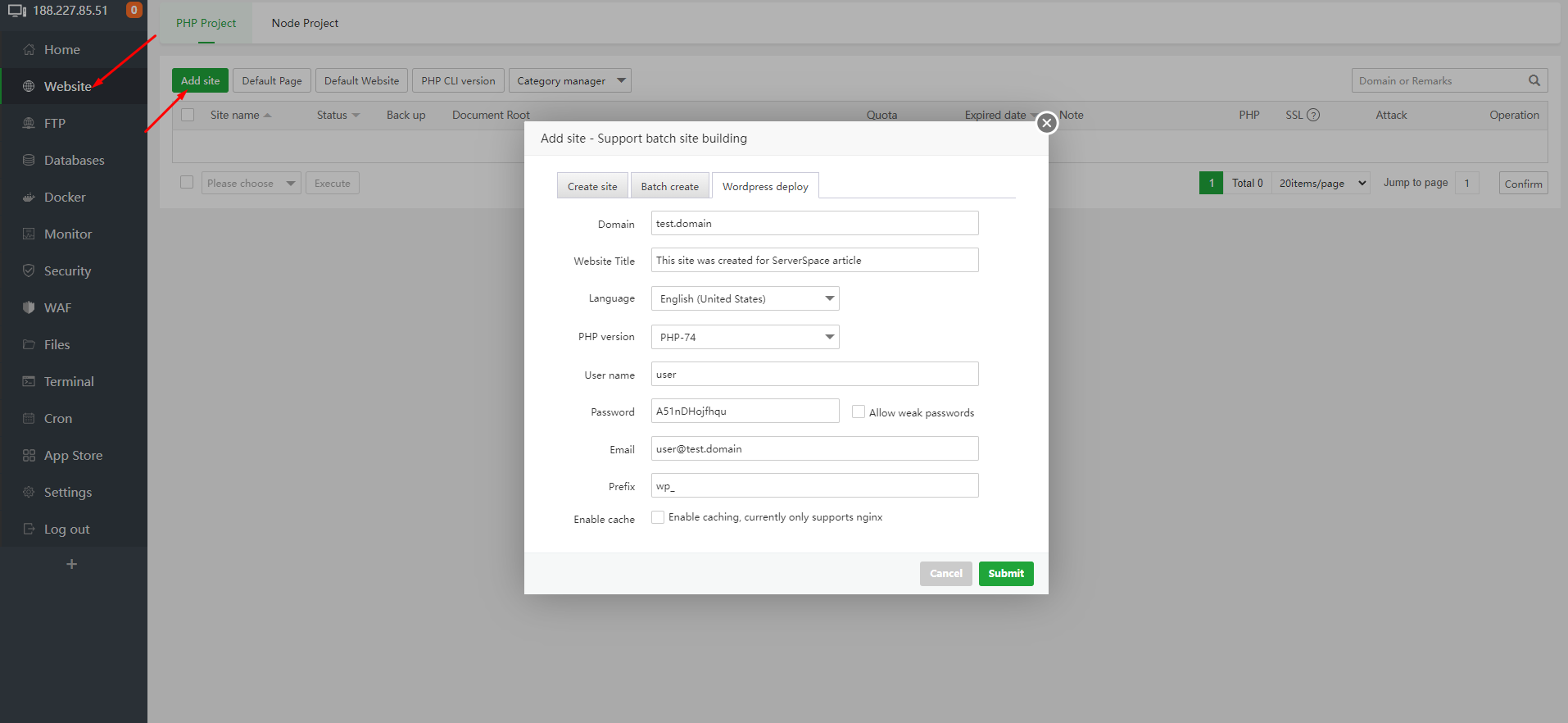
Task: Click the Cron calendar icon
Action: 29,418
